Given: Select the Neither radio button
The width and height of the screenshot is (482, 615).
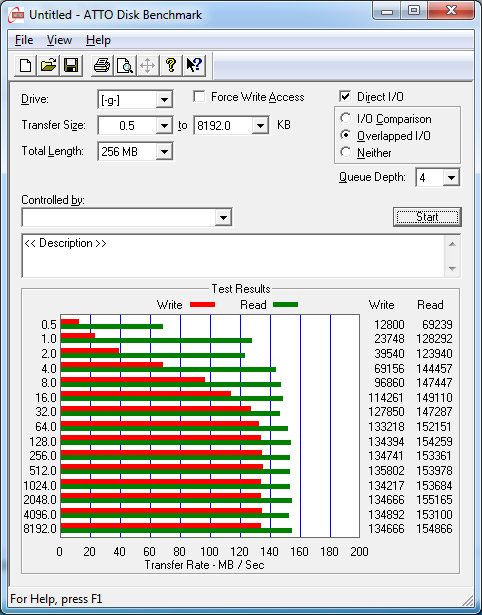Looking at the screenshot, I should pos(346,152).
